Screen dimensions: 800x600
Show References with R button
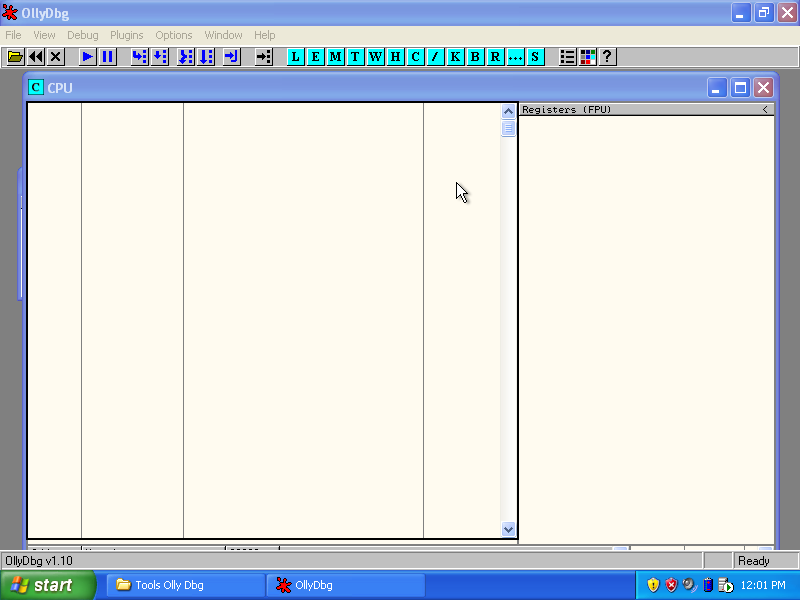tap(495, 57)
